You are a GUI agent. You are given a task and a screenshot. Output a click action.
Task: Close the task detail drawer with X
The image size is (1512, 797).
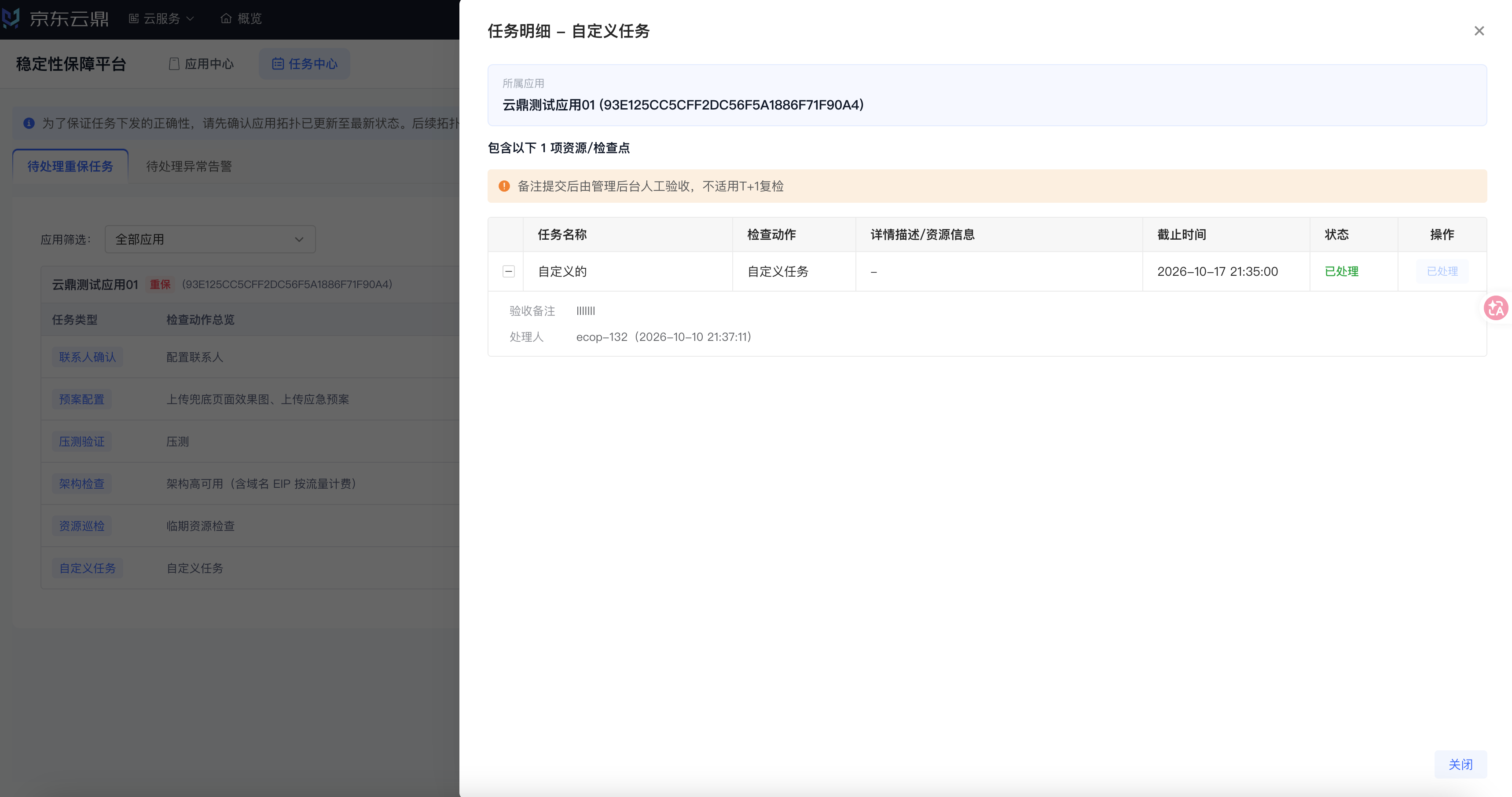pyautogui.click(x=1479, y=31)
